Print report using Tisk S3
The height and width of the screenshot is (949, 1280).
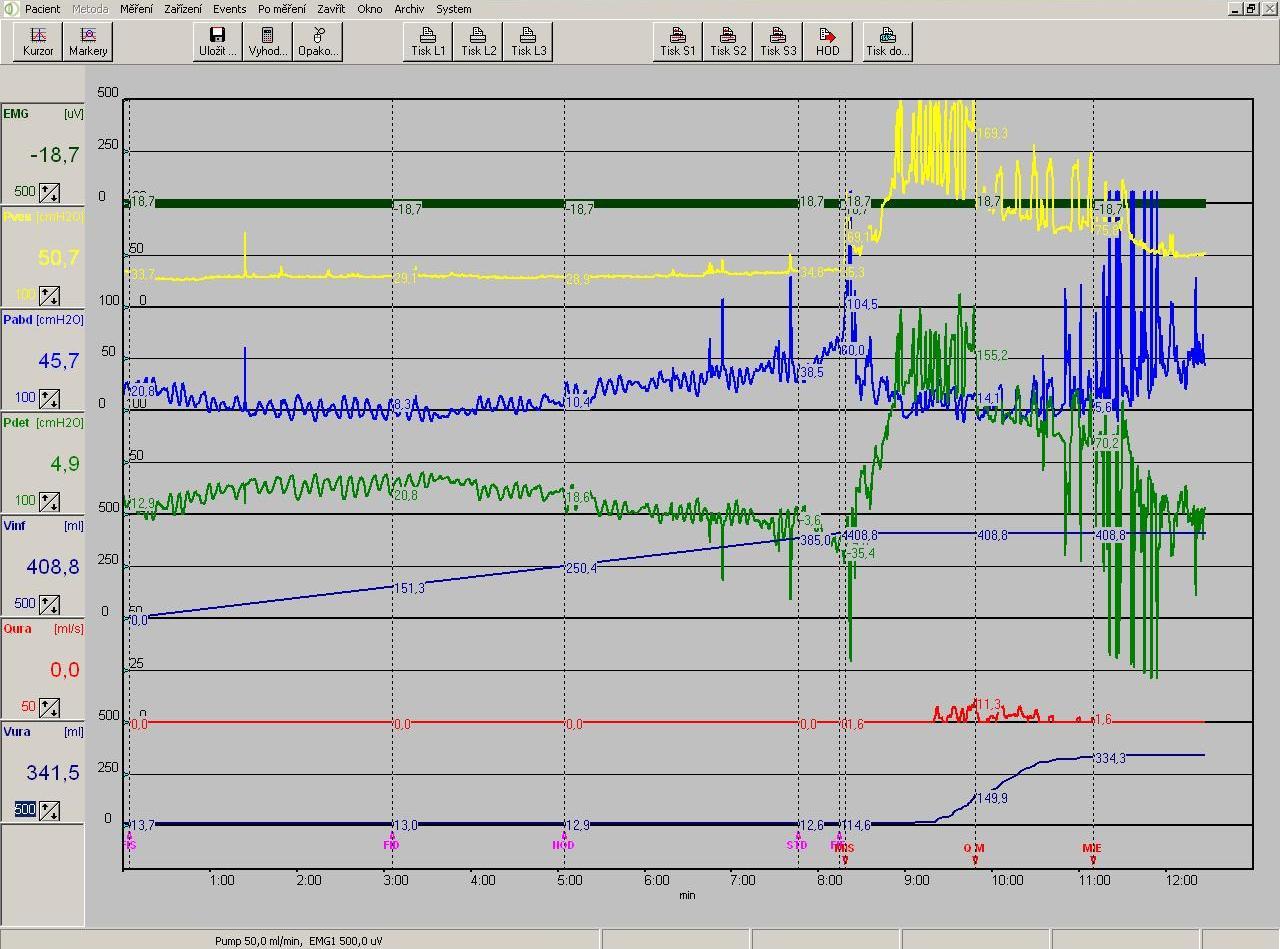click(778, 42)
